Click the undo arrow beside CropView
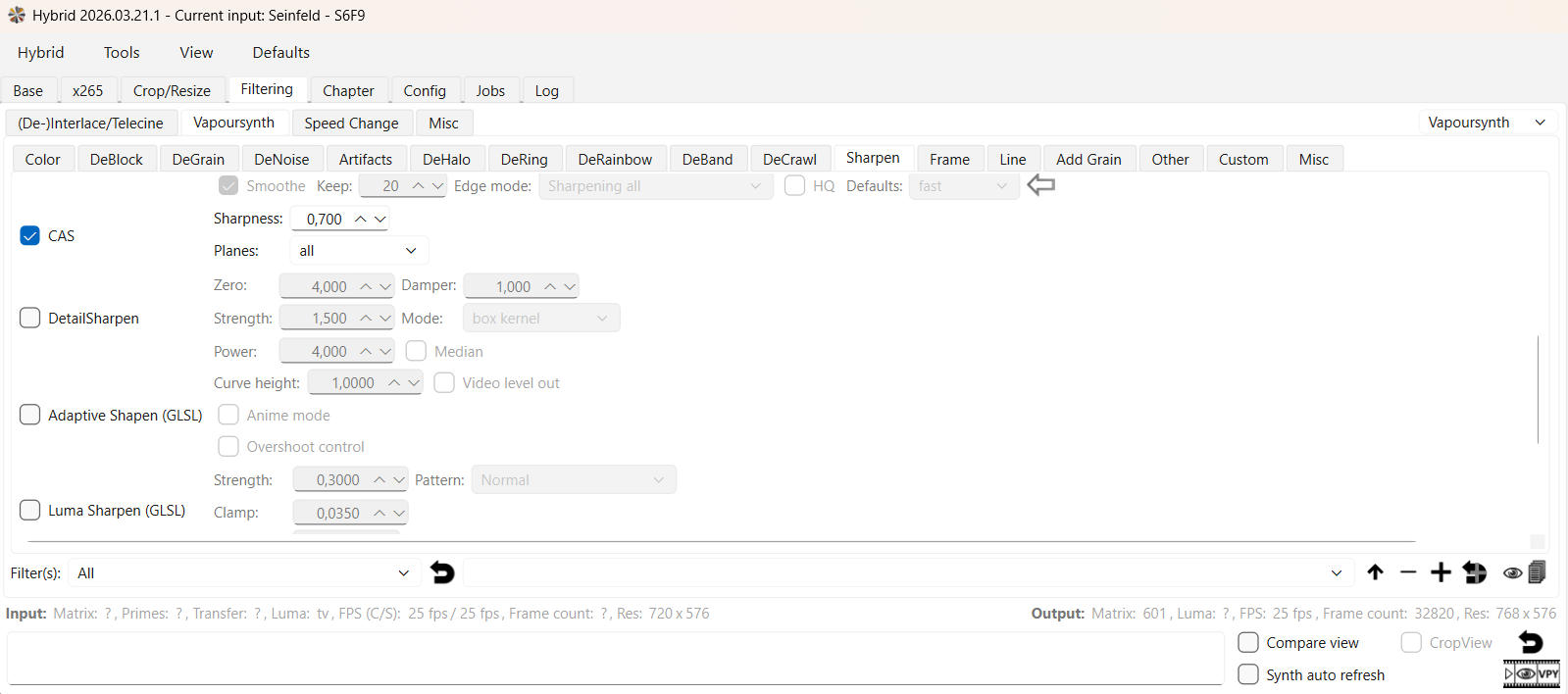Image resolution: width=1568 pixels, height=694 pixels. pyautogui.click(x=1531, y=642)
